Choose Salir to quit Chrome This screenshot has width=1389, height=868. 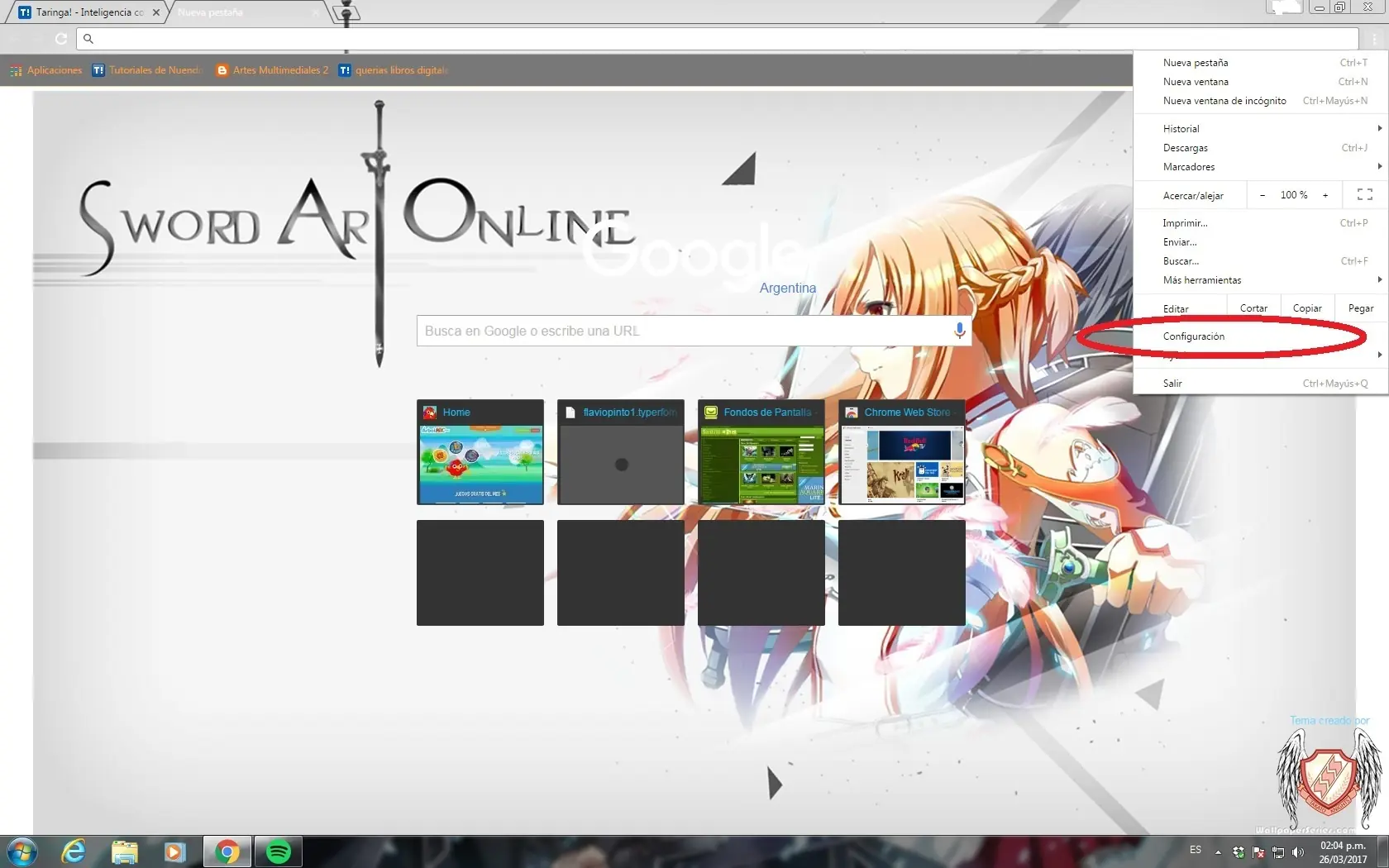click(1261, 384)
